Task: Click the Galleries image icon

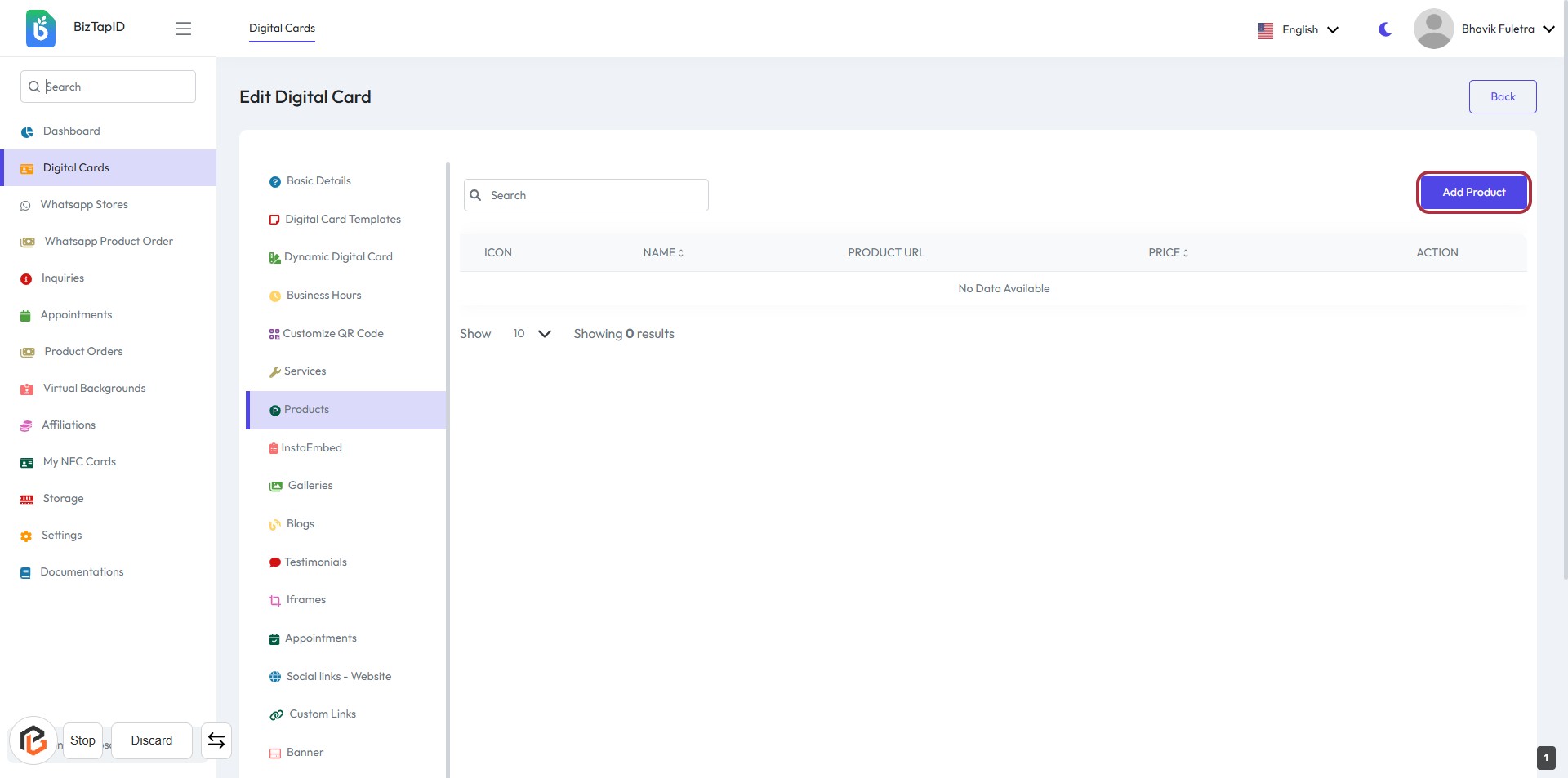Action: click(276, 487)
